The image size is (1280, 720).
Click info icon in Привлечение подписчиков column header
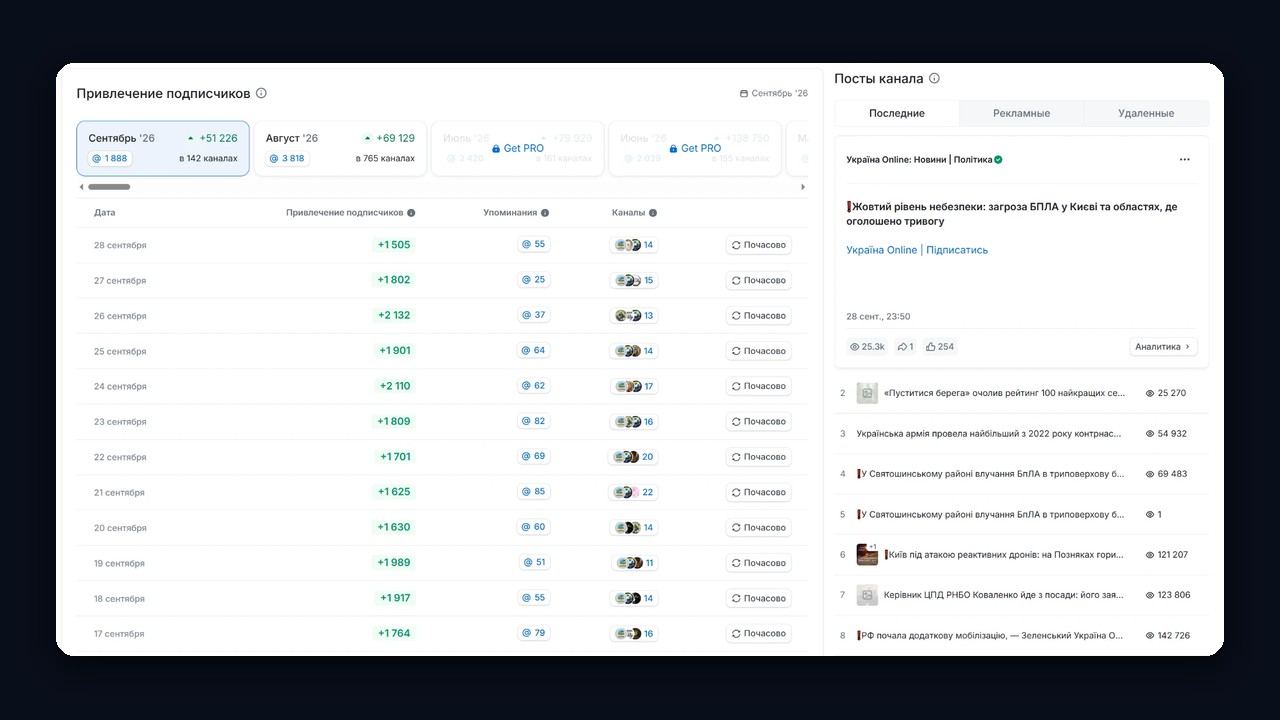coord(411,213)
